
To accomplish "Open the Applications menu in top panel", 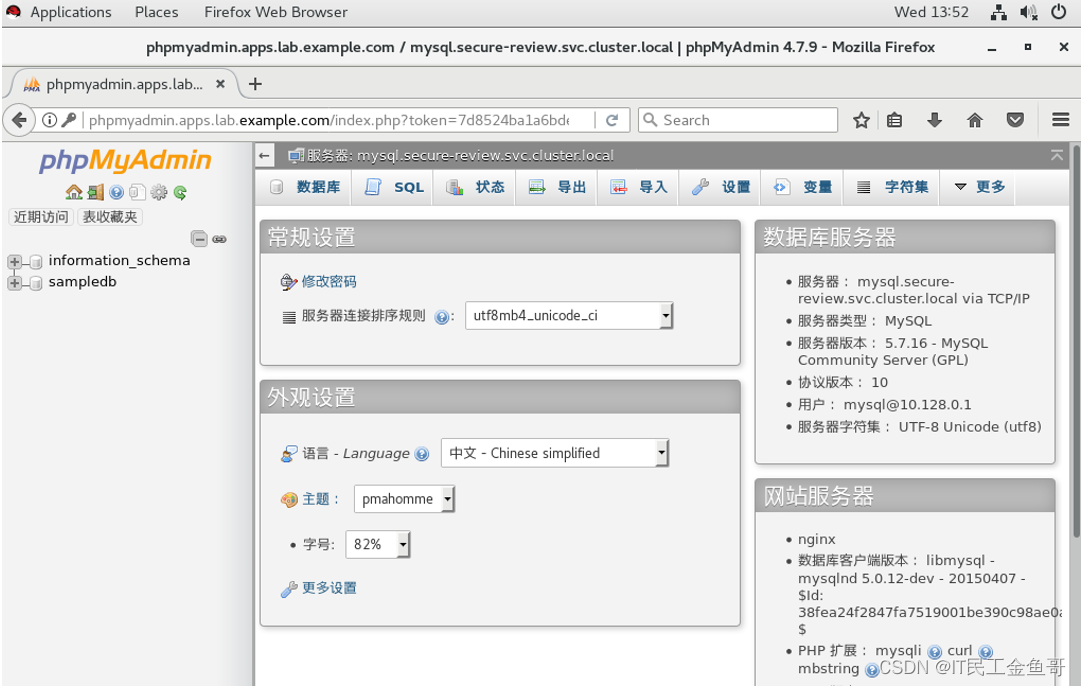I will 70,12.
